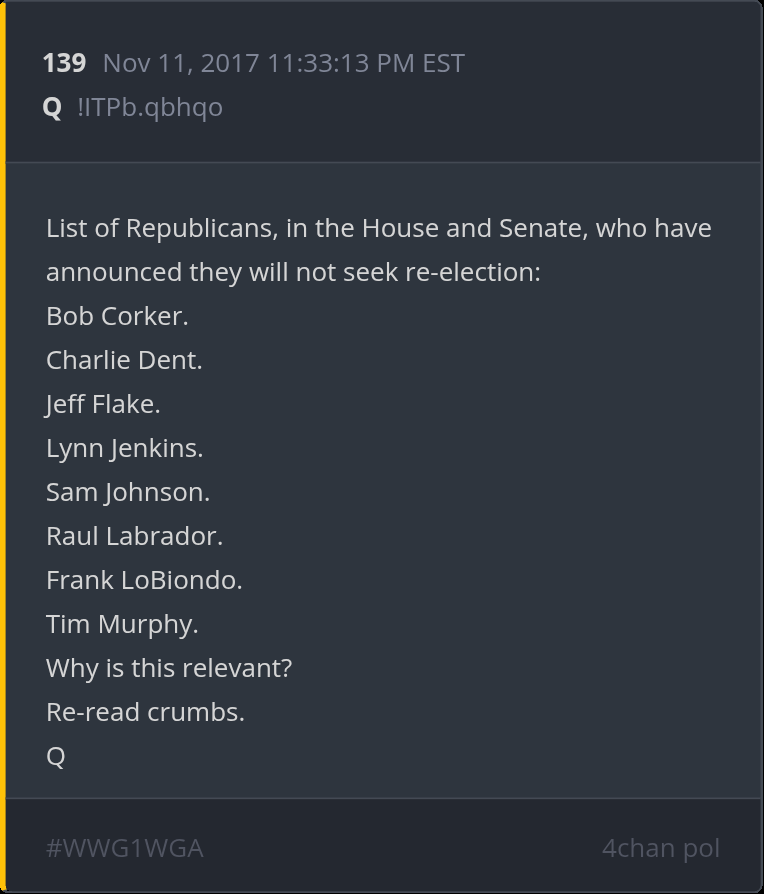The image size is (764, 894).
Task: Click the Lynn Jenkins entry
Action: [x=124, y=448]
